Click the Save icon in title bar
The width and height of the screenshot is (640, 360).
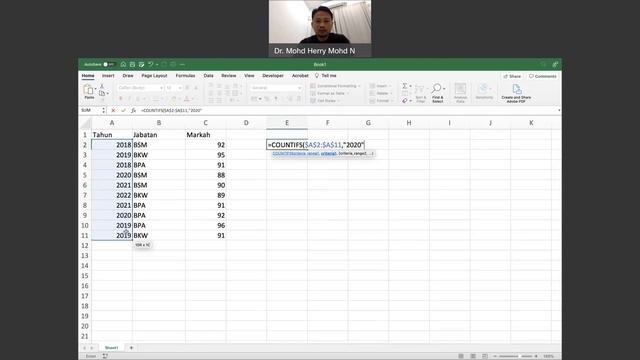[x=132, y=64]
